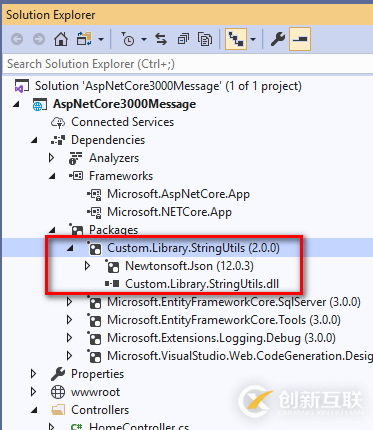Collapse the AspNetCore3000Message project node

16,105
